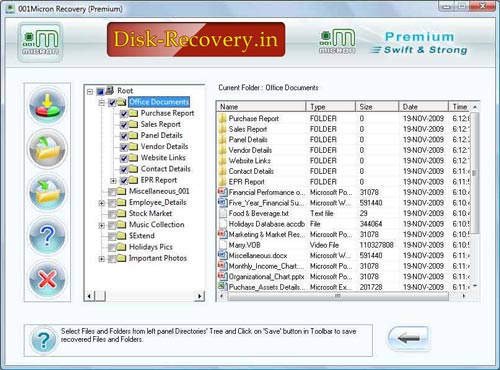Sort file list by Type column header

point(331,107)
